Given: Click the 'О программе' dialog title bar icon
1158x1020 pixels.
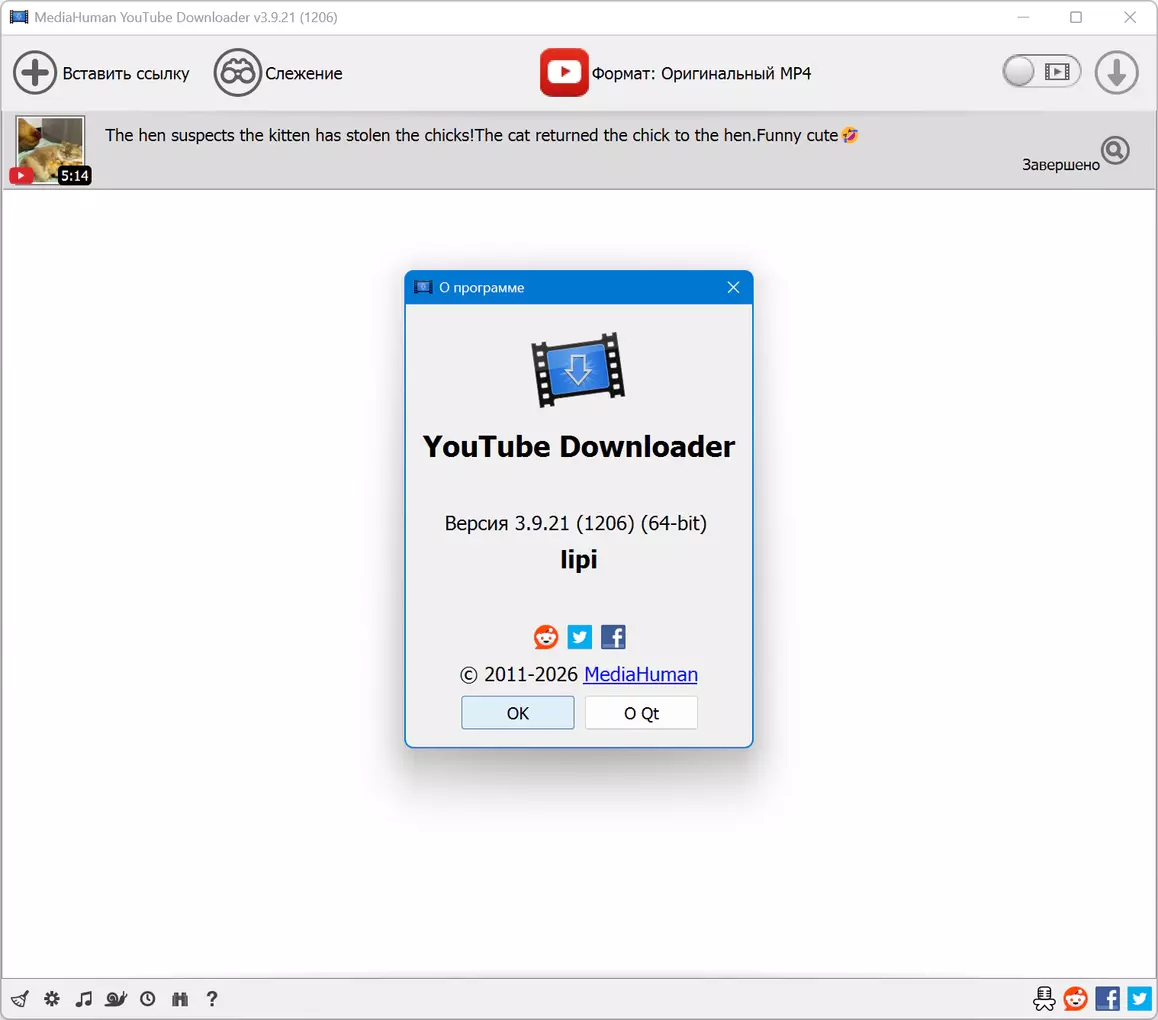Looking at the screenshot, I should [423, 287].
